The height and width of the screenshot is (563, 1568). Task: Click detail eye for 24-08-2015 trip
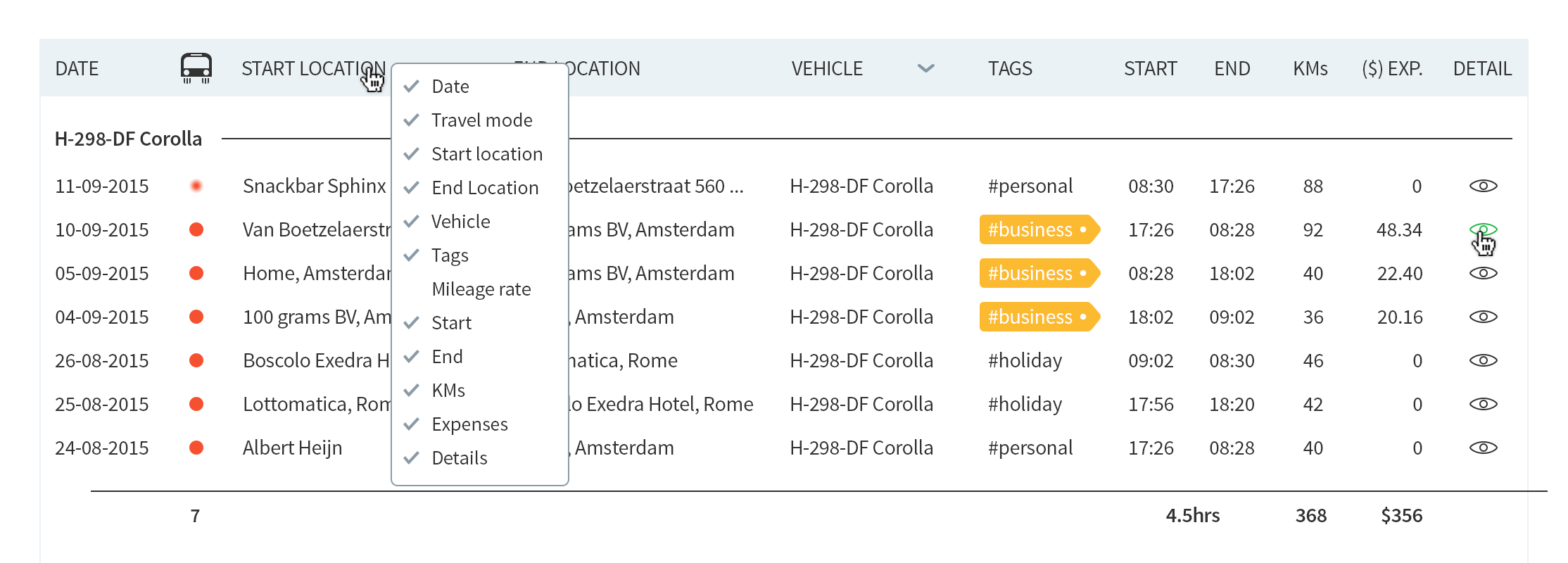1483,448
